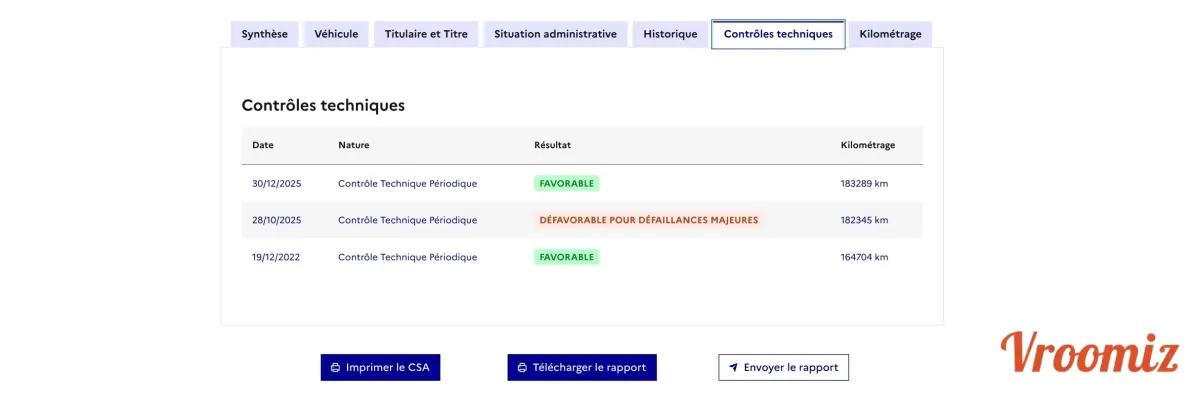Select the Contrôles techniques tab
The width and height of the screenshot is (1200, 405).
tap(778, 34)
